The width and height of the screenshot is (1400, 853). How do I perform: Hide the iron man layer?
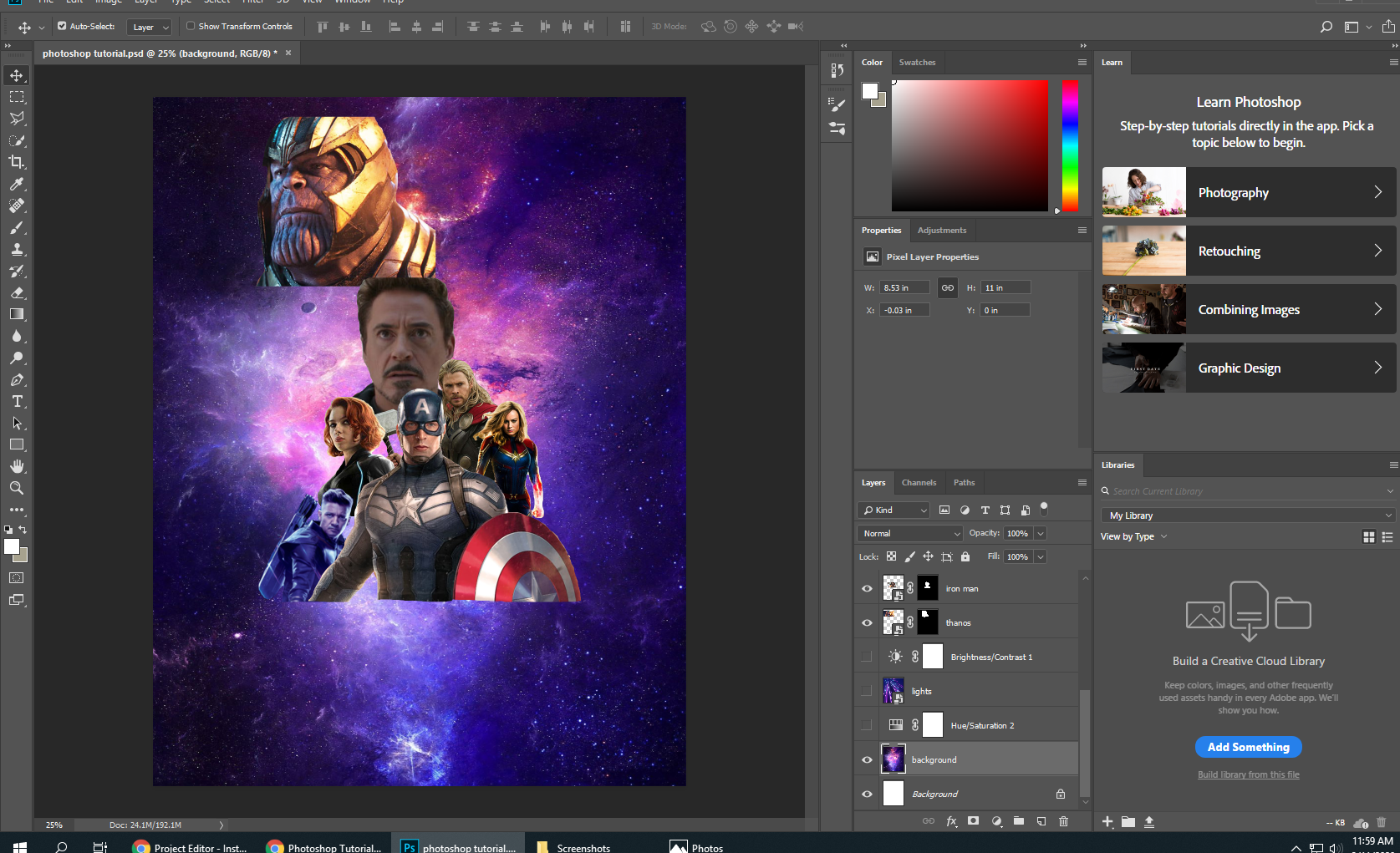tap(867, 589)
